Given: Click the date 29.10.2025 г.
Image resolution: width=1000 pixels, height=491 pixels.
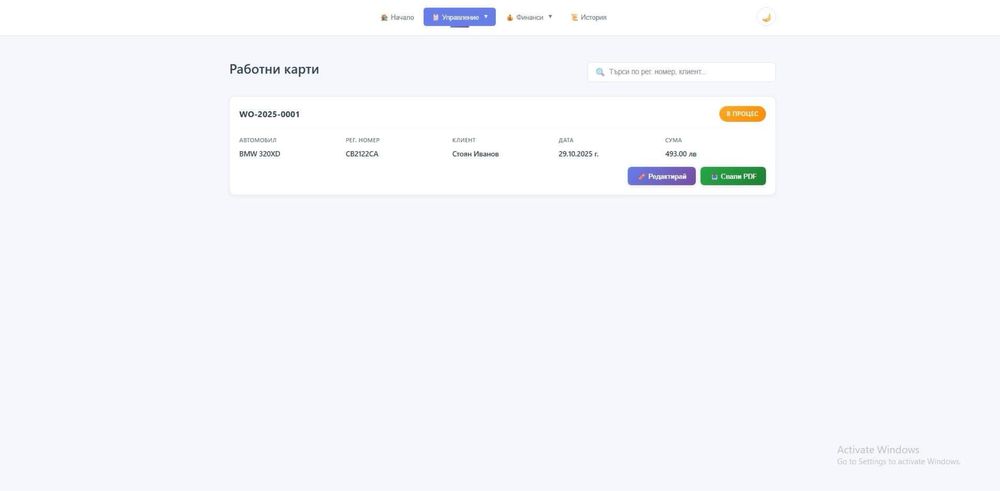Looking at the screenshot, I should (578, 154).
